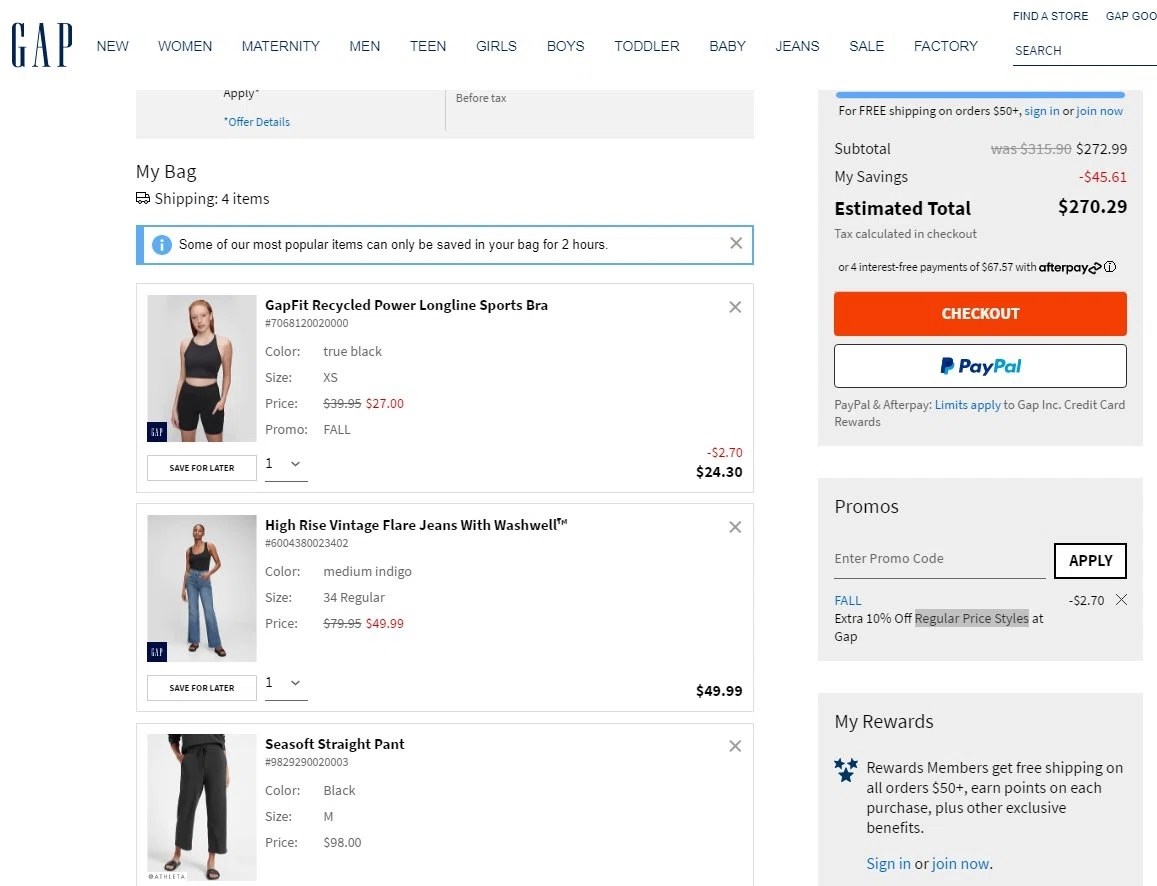This screenshot has width=1157, height=886.
Task: Click join now under My Rewards
Action: pyautogui.click(x=960, y=863)
